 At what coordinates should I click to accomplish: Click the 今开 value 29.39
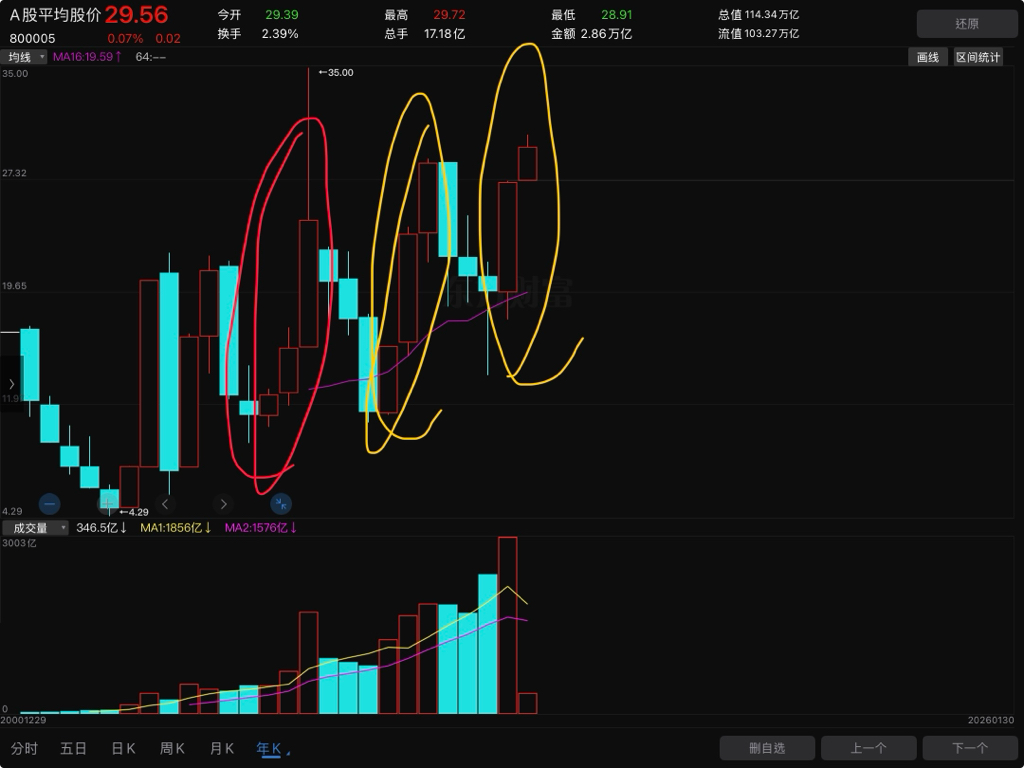281,14
